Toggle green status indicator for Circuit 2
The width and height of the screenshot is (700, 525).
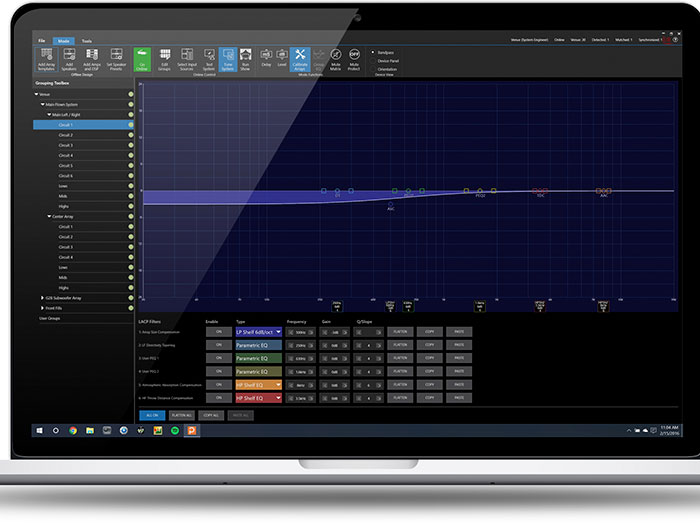tap(131, 135)
